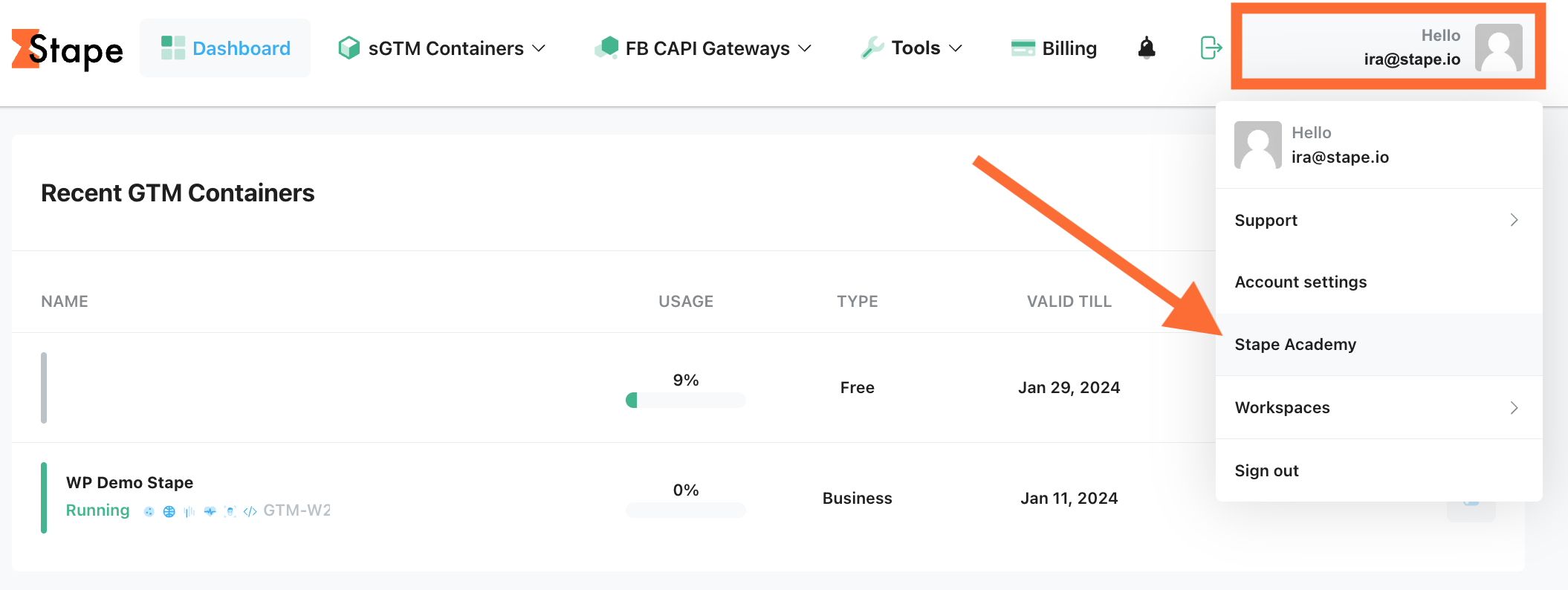Image resolution: width=1568 pixels, height=590 pixels.
Task: Click the heartbeat icon on WP Demo Stape
Action: point(210,511)
